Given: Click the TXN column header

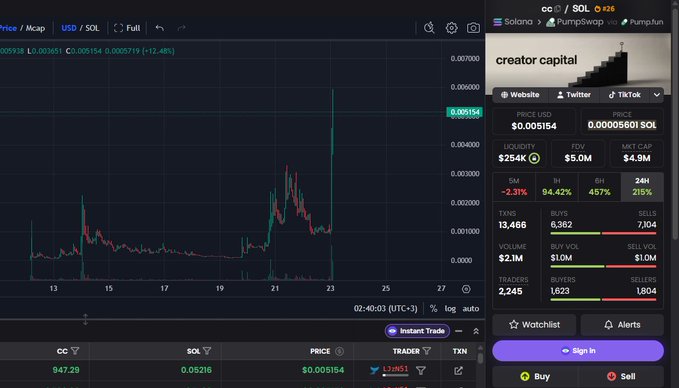Looking at the screenshot, I should [x=459, y=351].
